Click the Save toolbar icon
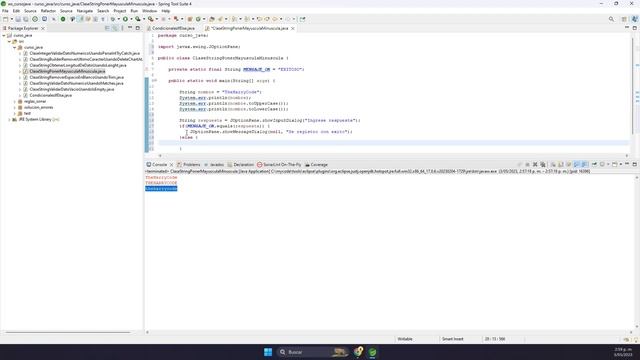This screenshot has height=360, width=640. pos(18,19)
